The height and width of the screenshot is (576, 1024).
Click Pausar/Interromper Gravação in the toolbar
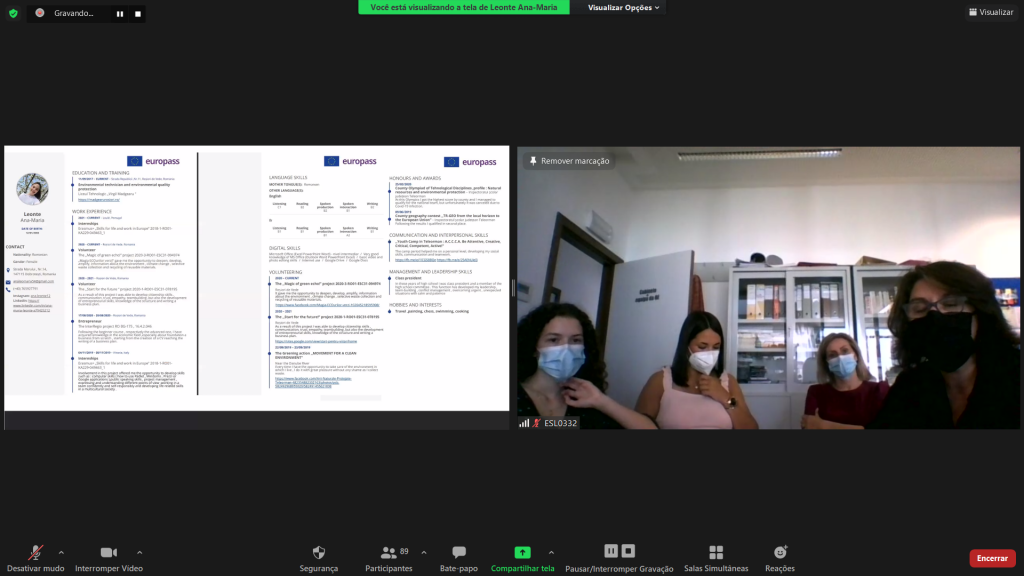620,558
